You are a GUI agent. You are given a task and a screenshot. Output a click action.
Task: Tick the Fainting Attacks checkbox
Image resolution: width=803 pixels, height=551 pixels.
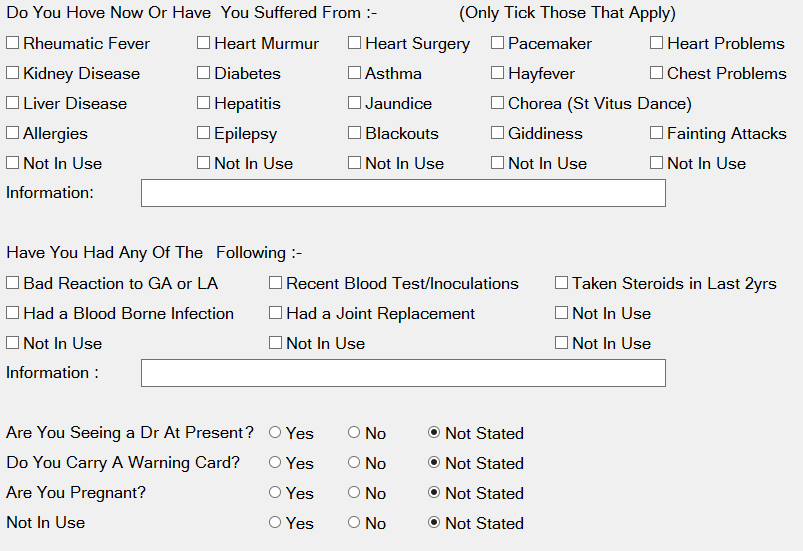(657, 133)
